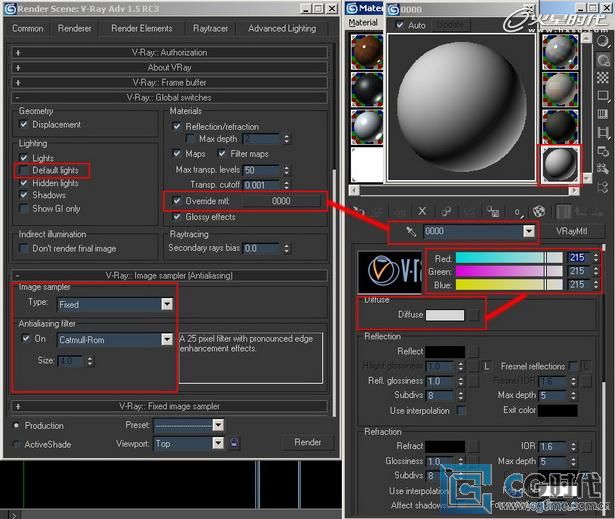Select the empty white sample slot
Image resolution: width=615 pixels, height=519 pixels.
pos(367,164)
